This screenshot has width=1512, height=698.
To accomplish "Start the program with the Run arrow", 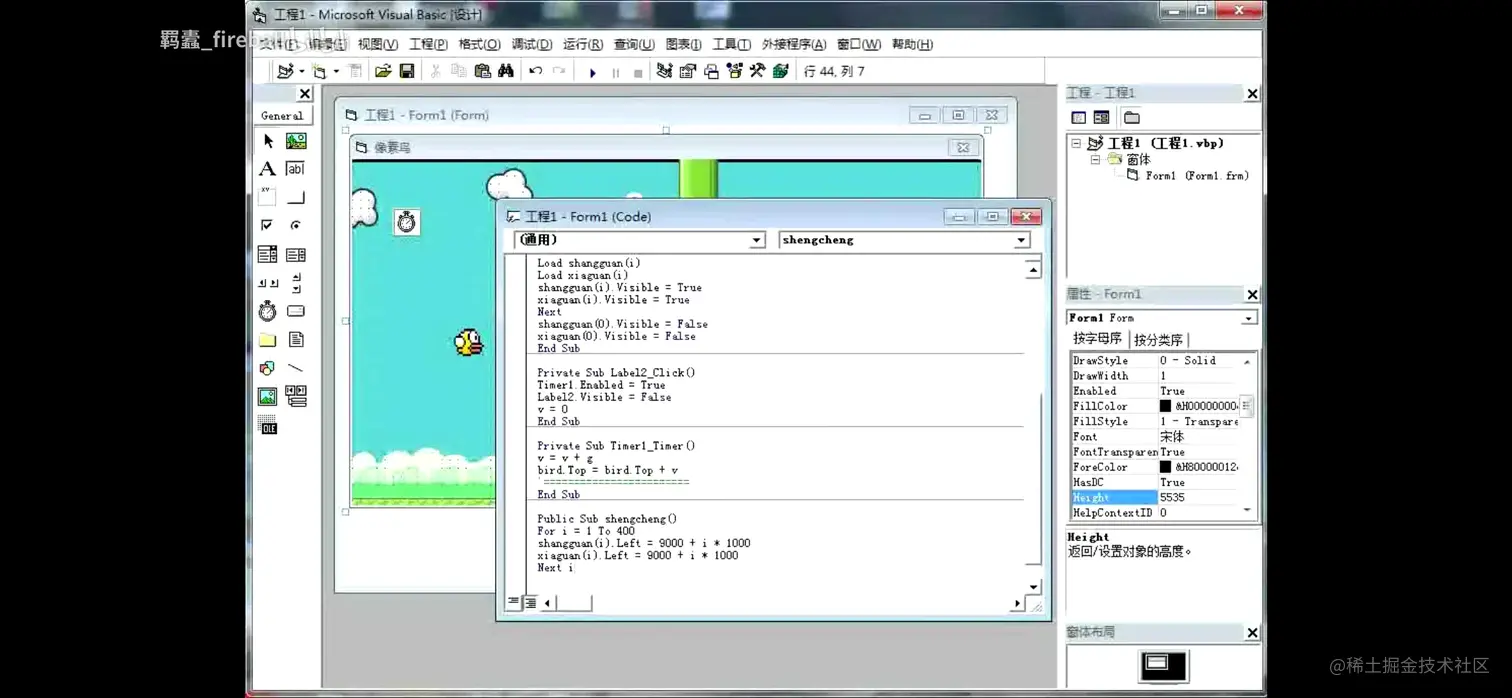I will click(592, 72).
